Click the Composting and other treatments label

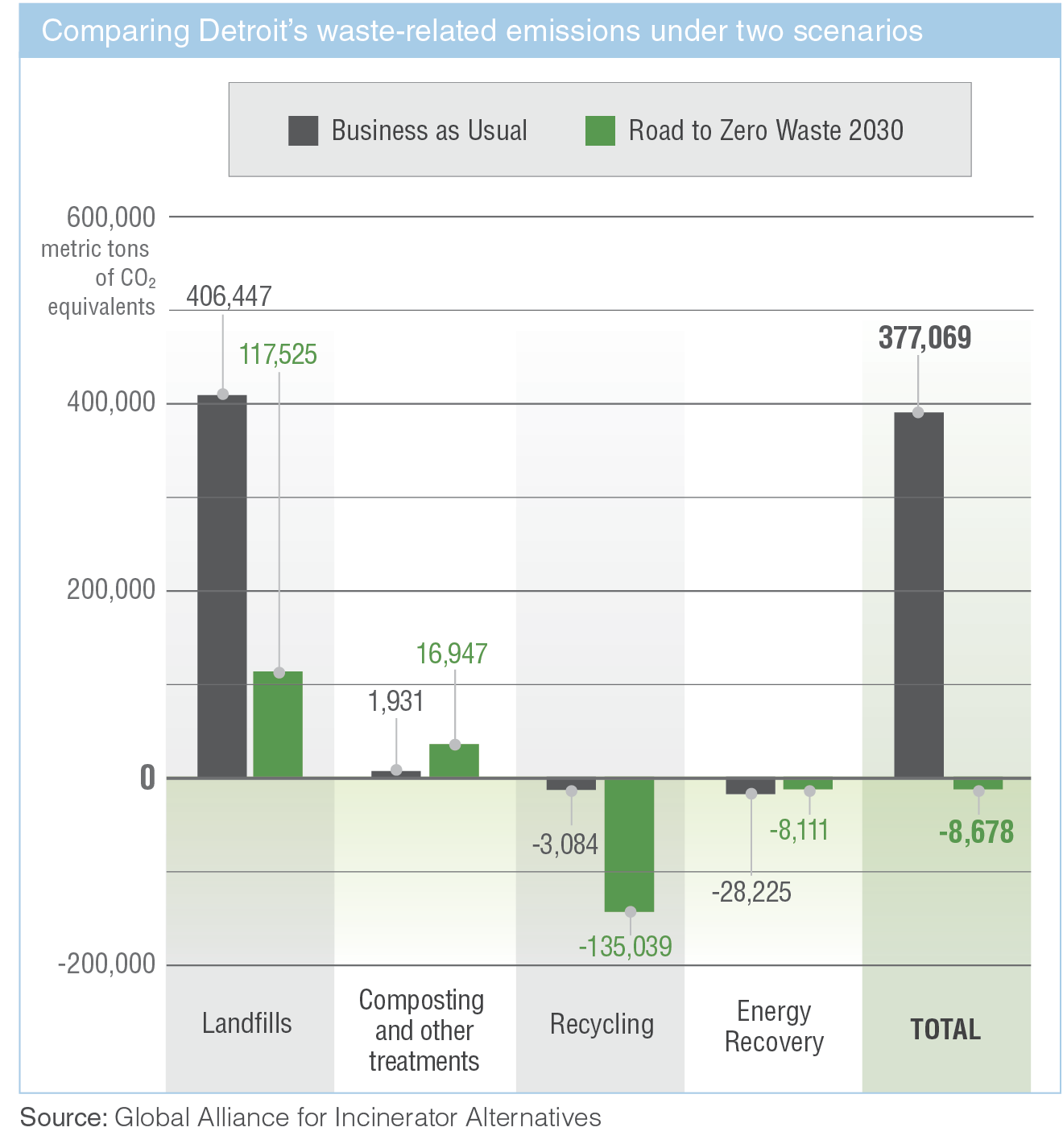pyautogui.click(x=422, y=1030)
